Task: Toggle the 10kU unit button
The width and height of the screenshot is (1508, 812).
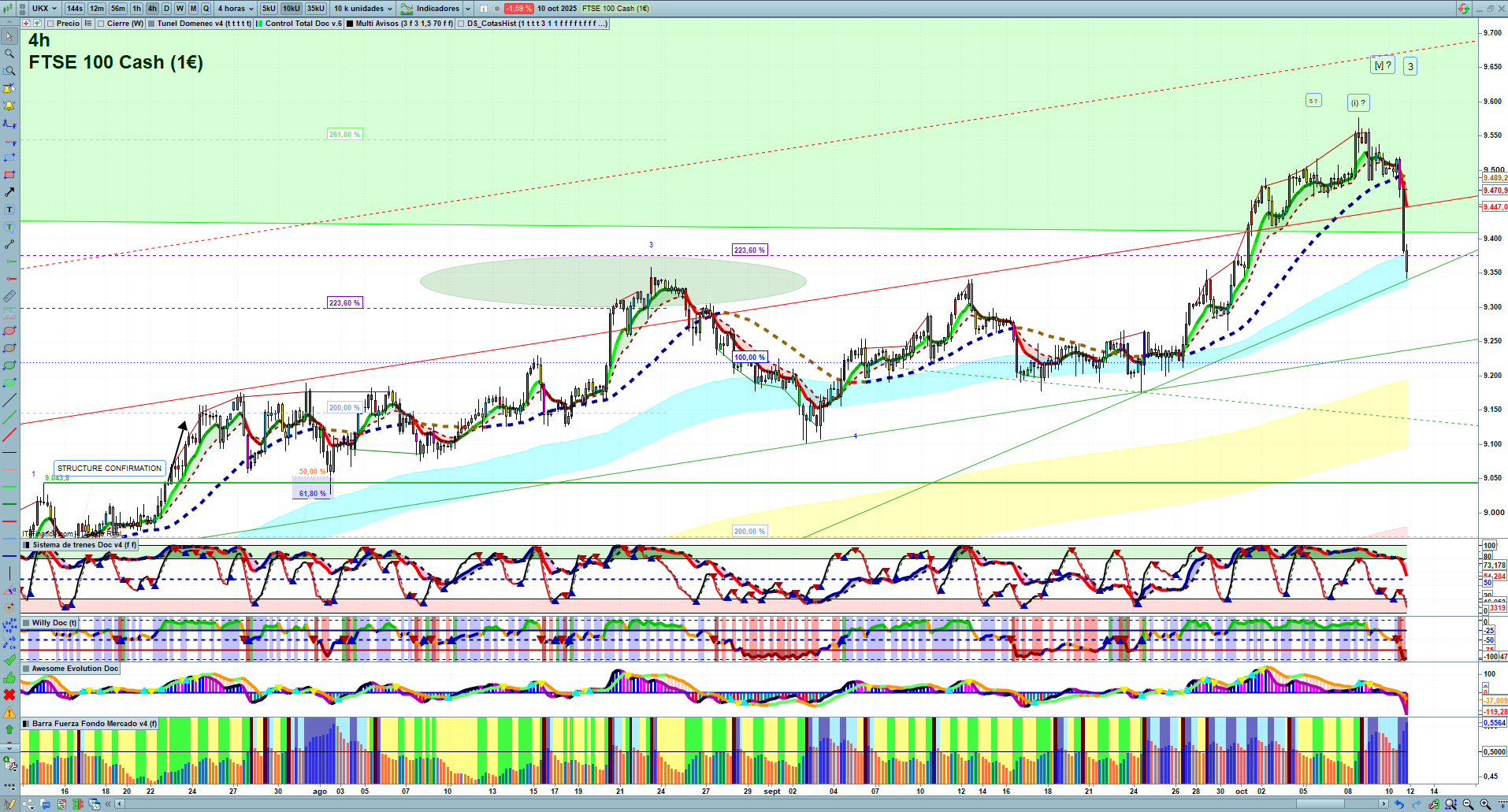Action: [291, 9]
